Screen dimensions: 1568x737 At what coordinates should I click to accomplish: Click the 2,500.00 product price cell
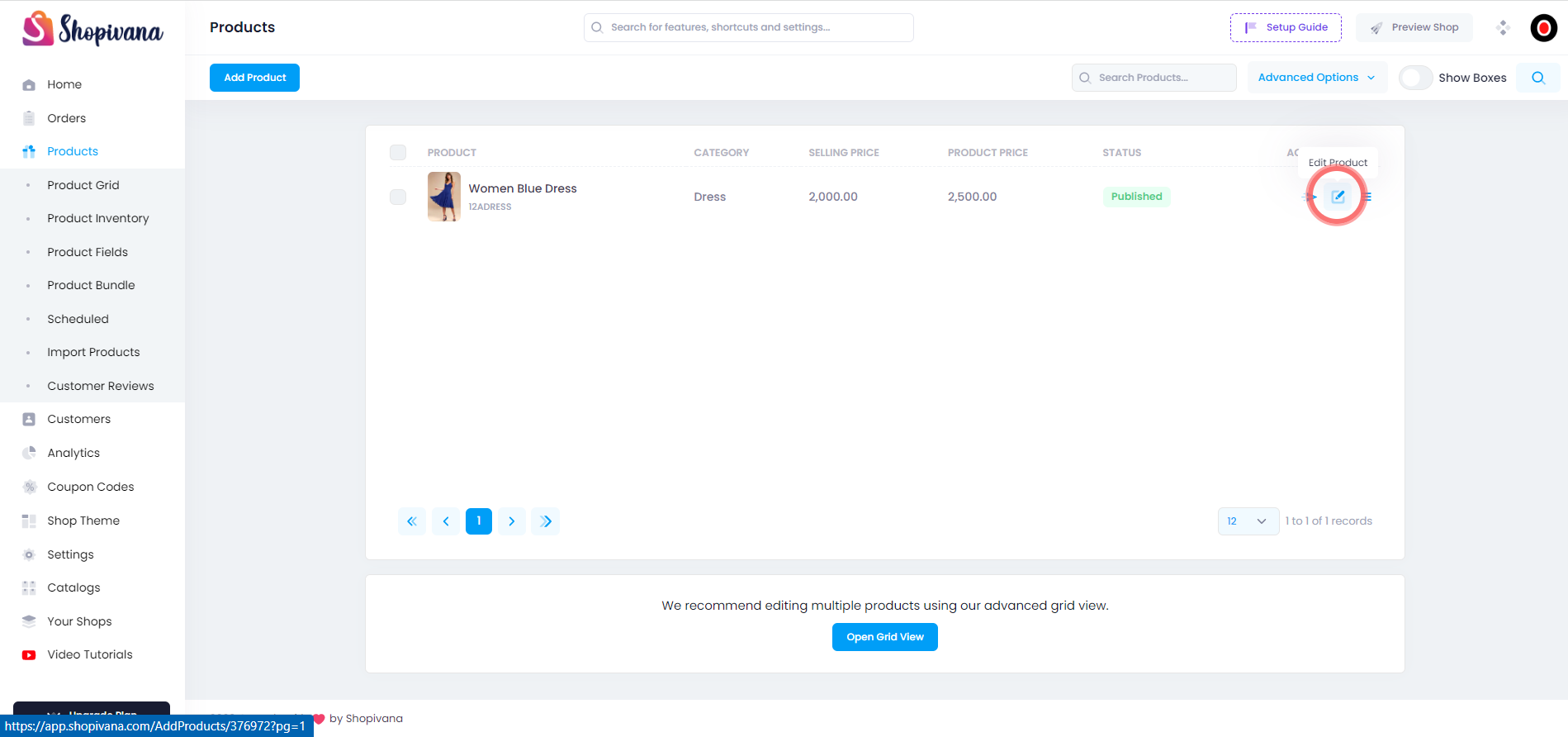coord(972,197)
